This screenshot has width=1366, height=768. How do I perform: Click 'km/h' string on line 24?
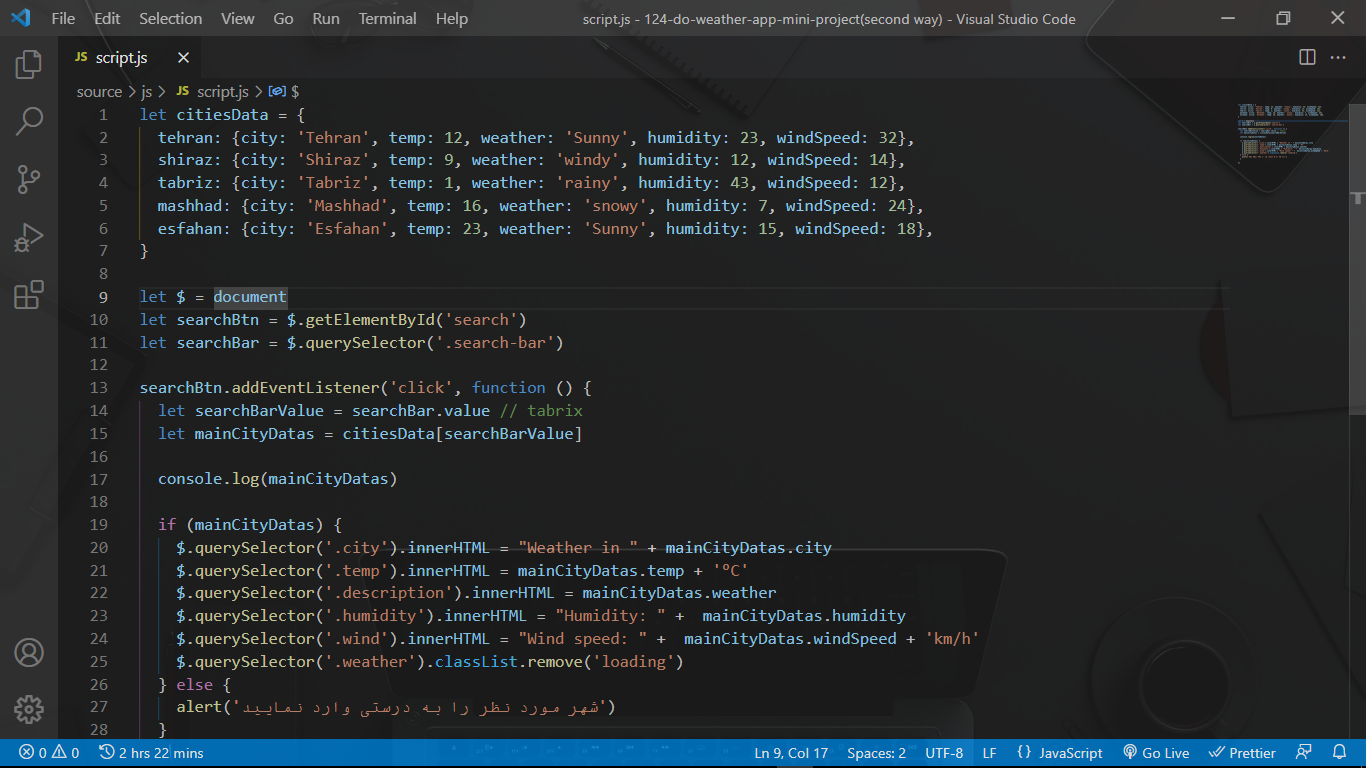[x=951, y=639]
